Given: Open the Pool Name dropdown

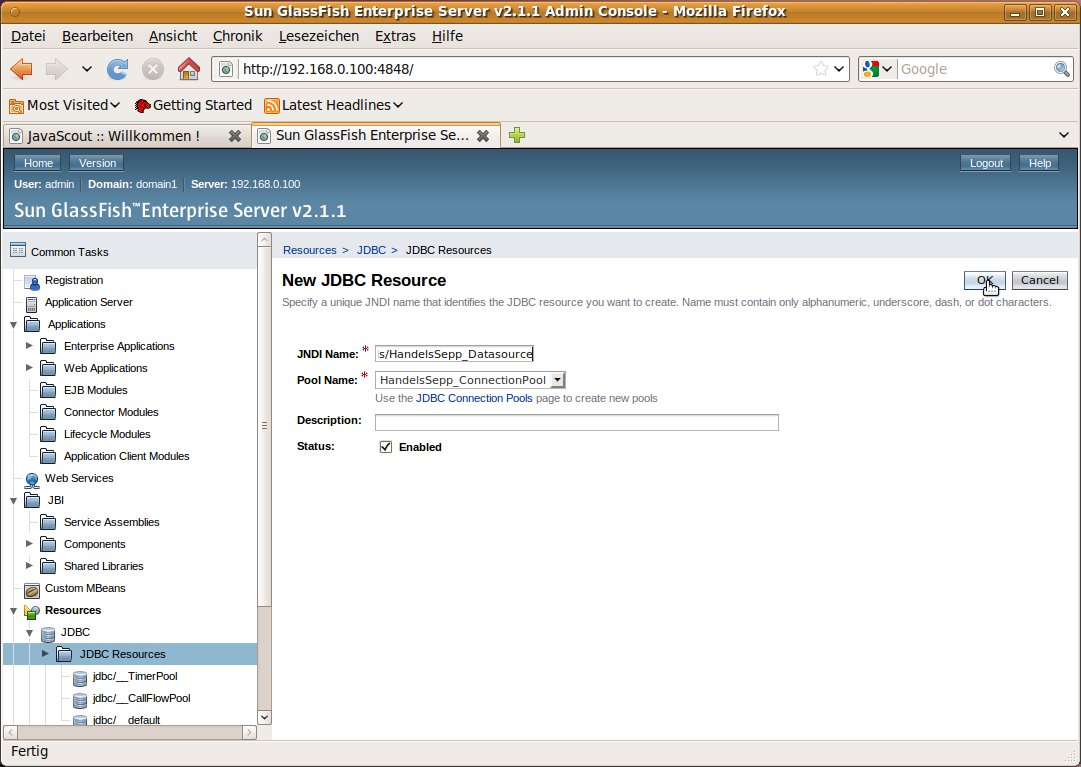Looking at the screenshot, I should 558,380.
